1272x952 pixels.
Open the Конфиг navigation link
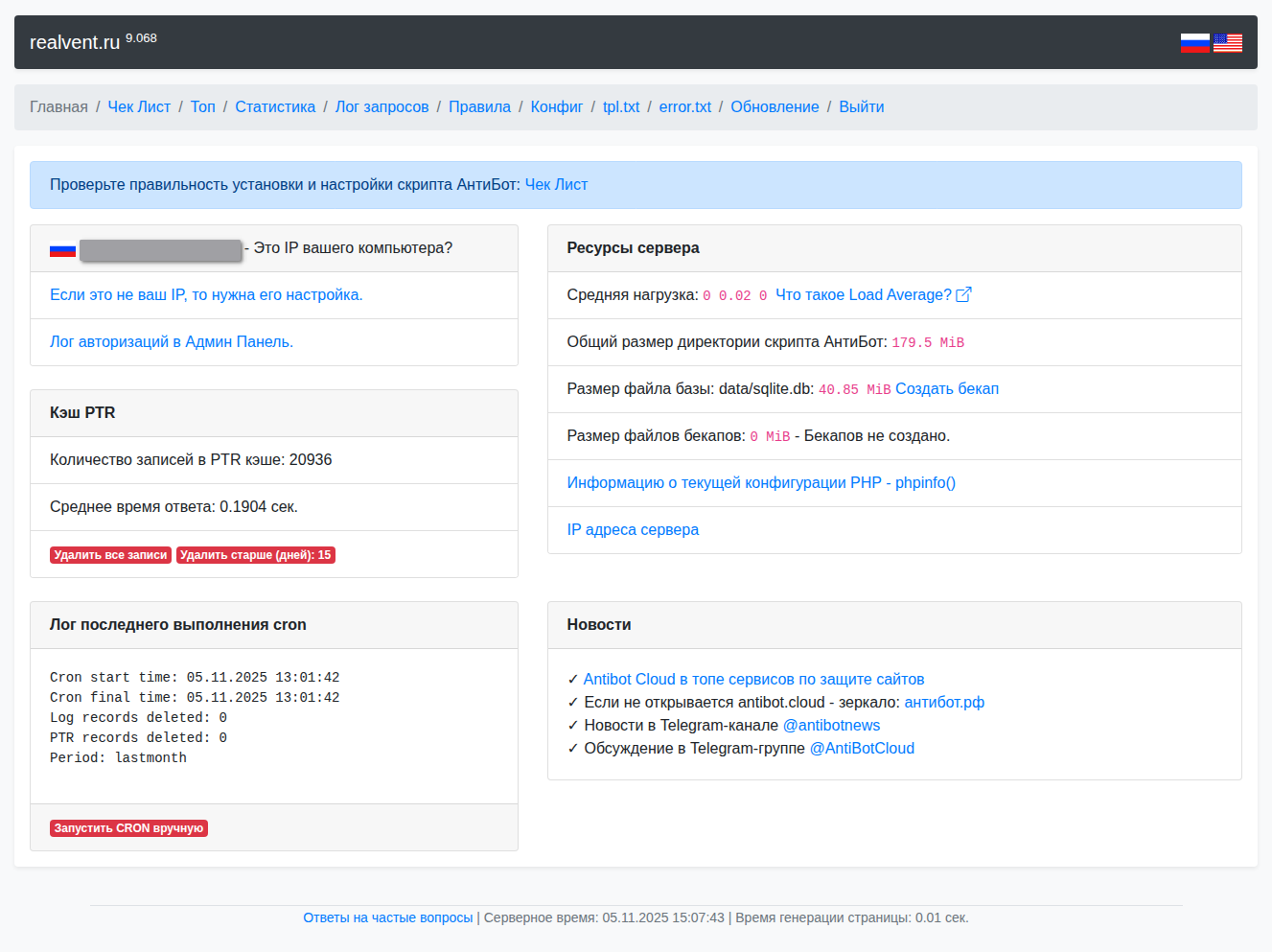click(x=556, y=107)
